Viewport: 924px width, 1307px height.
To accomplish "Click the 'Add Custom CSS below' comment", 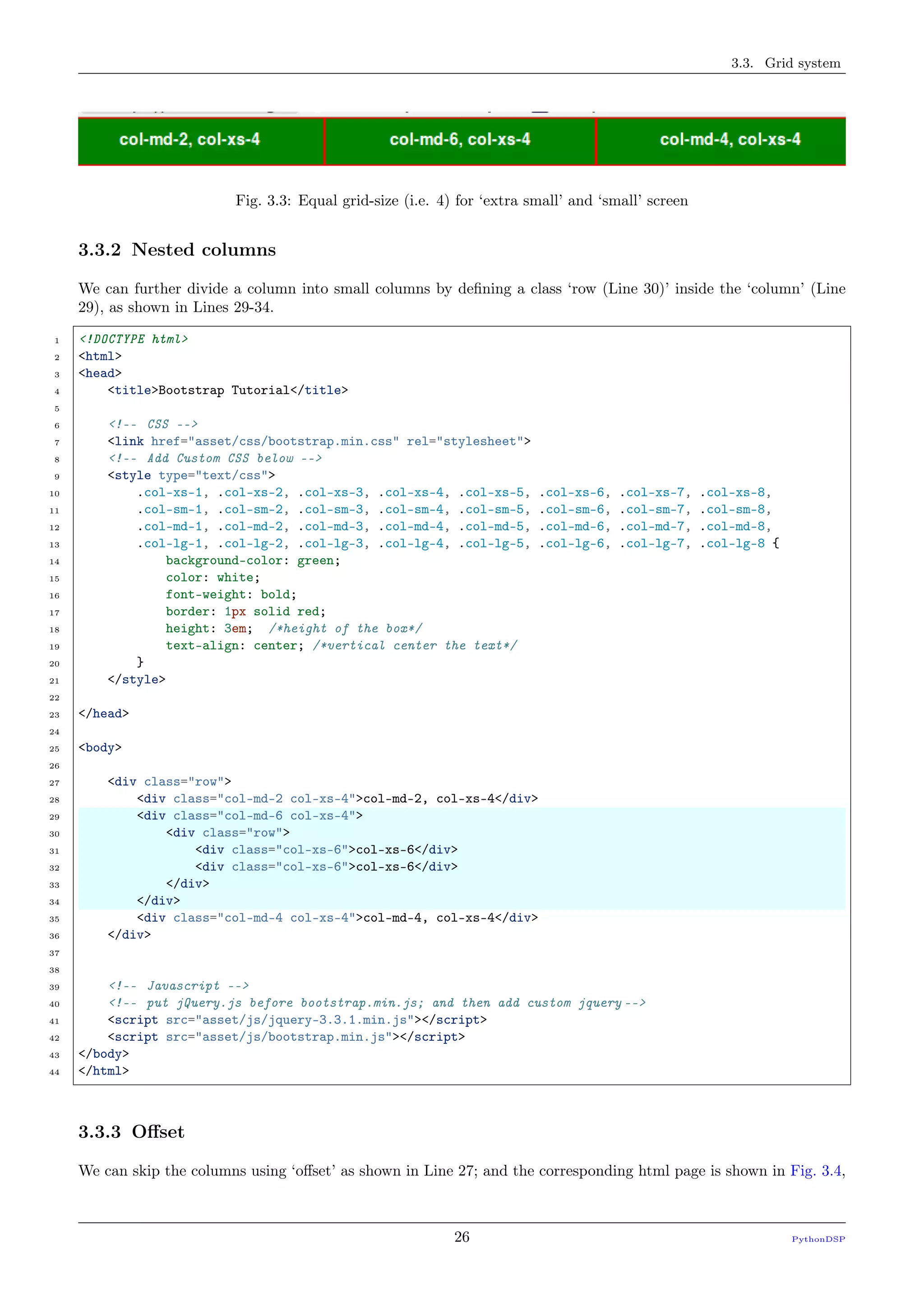I will pyautogui.click(x=215, y=459).
